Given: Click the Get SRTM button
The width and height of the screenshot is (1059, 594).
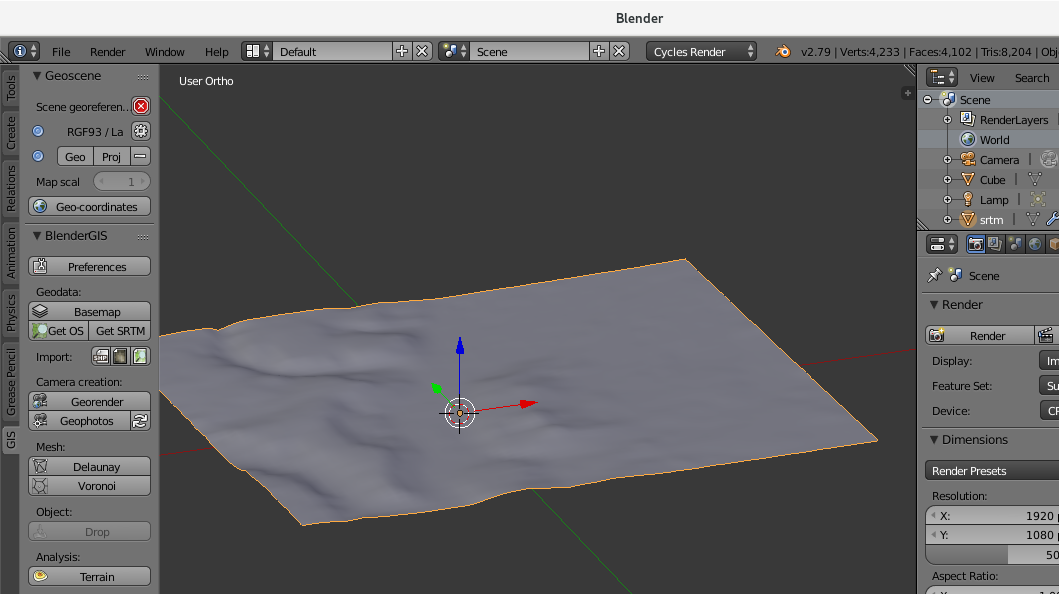Looking at the screenshot, I should tap(120, 331).
